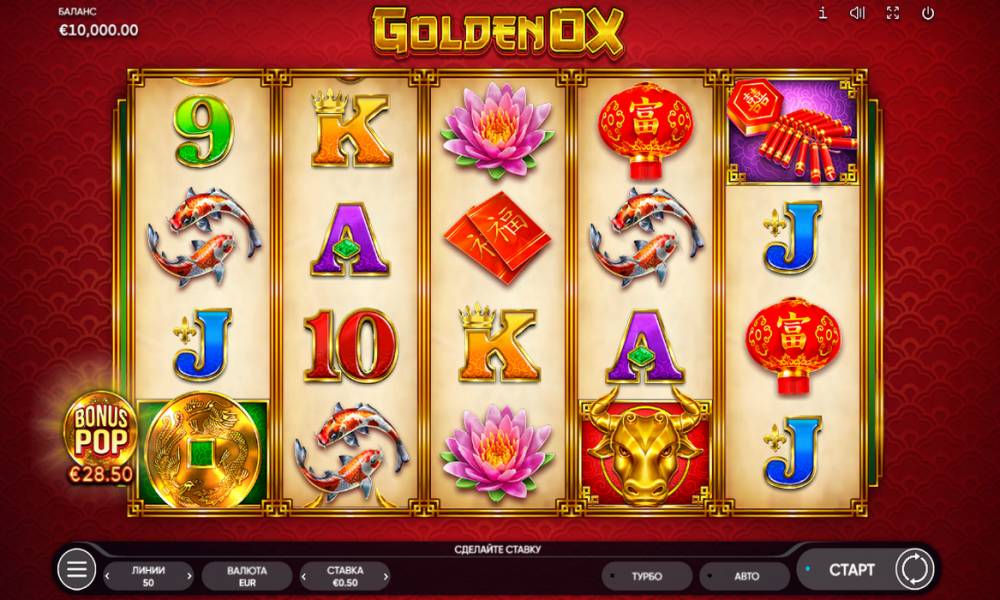Open the game info icon
Viewport: 1000px width, 600px height.
pos(823,13)
